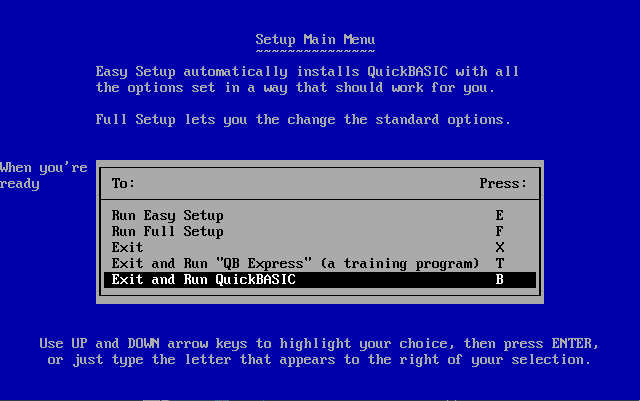The height and width of the screenshot is (401, 640).
Task: Click "(a training program)" text in the menu
Action: (x=399, y=264)
